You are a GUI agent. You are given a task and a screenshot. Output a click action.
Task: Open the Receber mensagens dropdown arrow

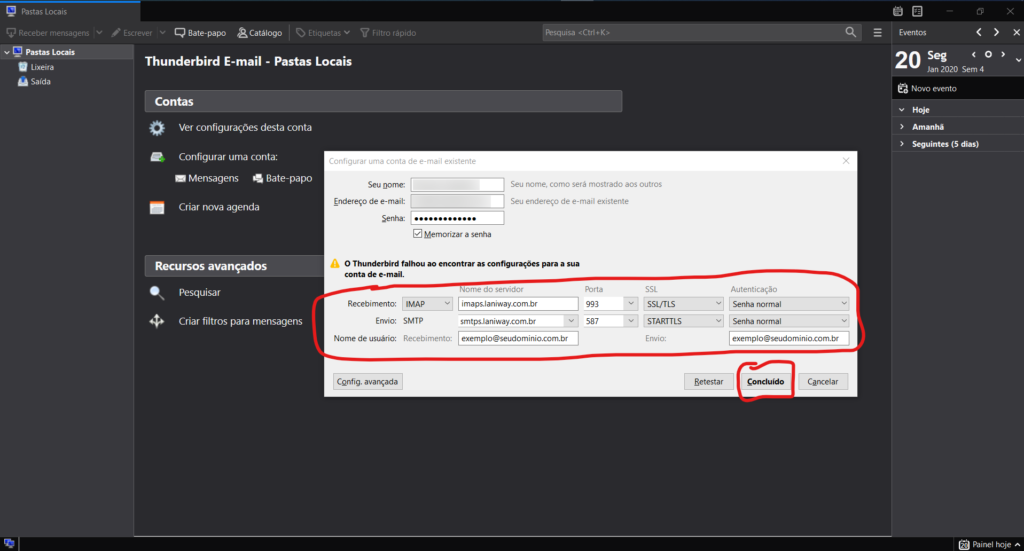(99, 33)
